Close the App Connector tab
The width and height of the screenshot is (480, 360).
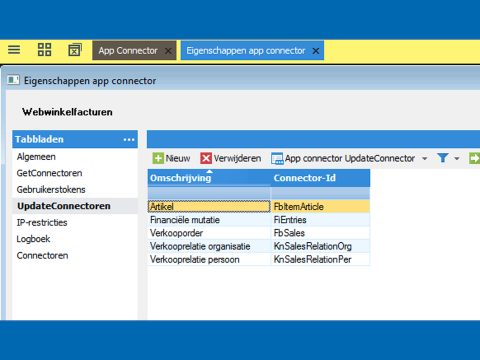[168, 51]
